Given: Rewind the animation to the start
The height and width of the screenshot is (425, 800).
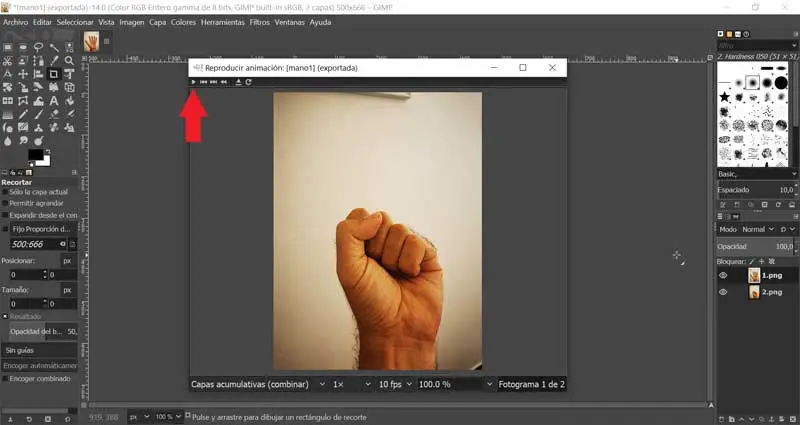Looking at the screenshot, I should tap(223, 82).
